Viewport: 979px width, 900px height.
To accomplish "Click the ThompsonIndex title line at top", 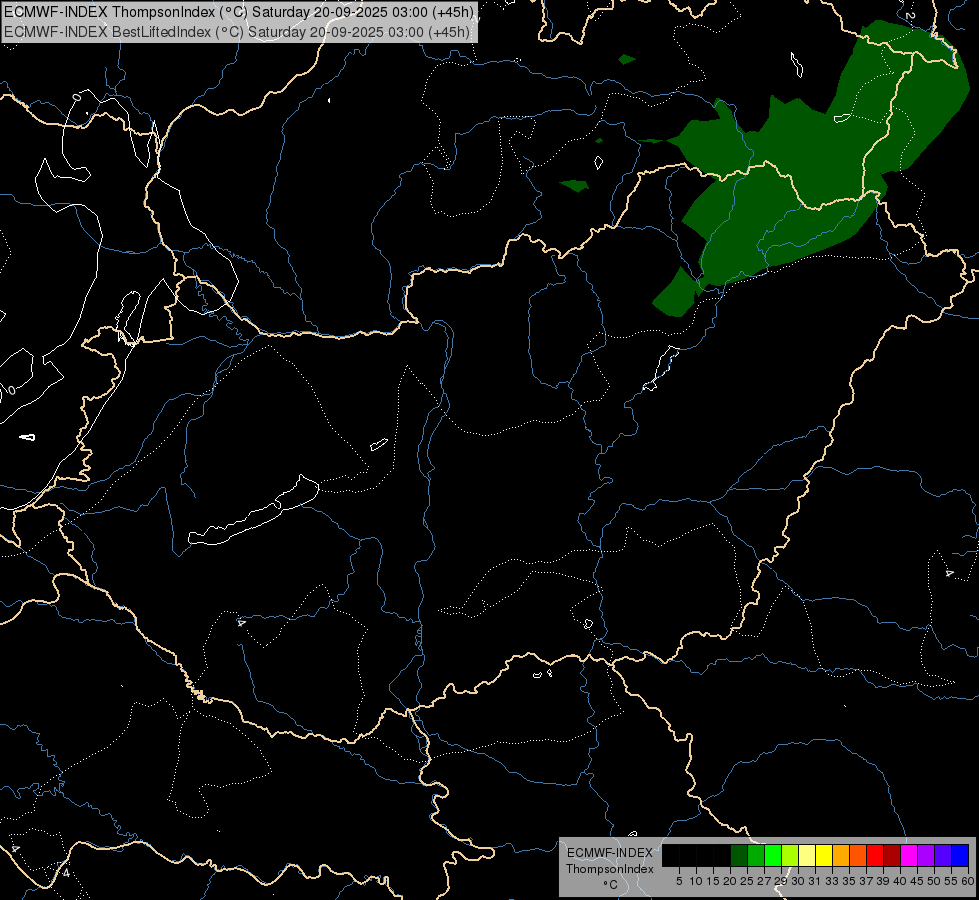I will coord(239,12).
